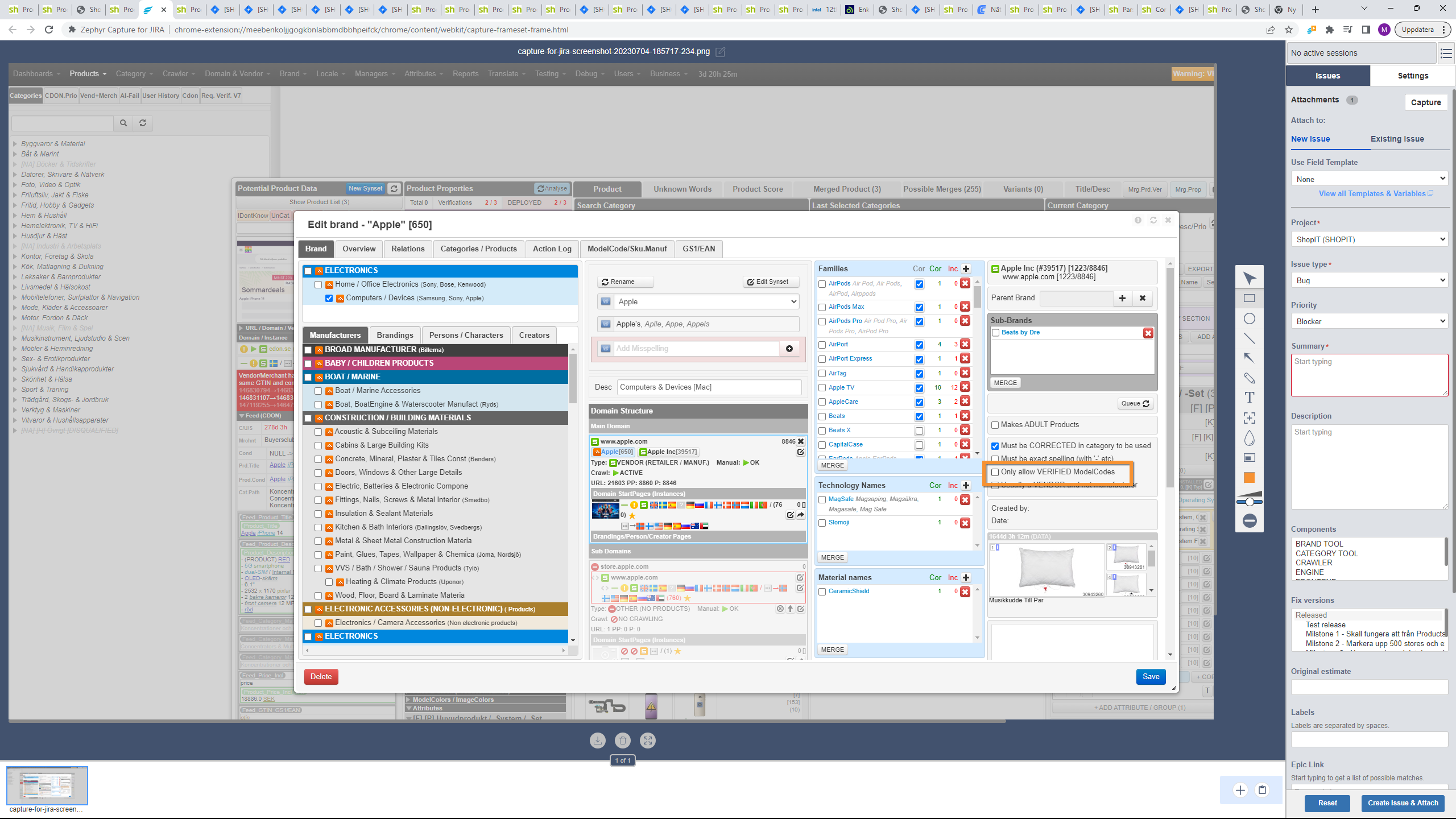Share this page from the address bar

point(1271,30)
